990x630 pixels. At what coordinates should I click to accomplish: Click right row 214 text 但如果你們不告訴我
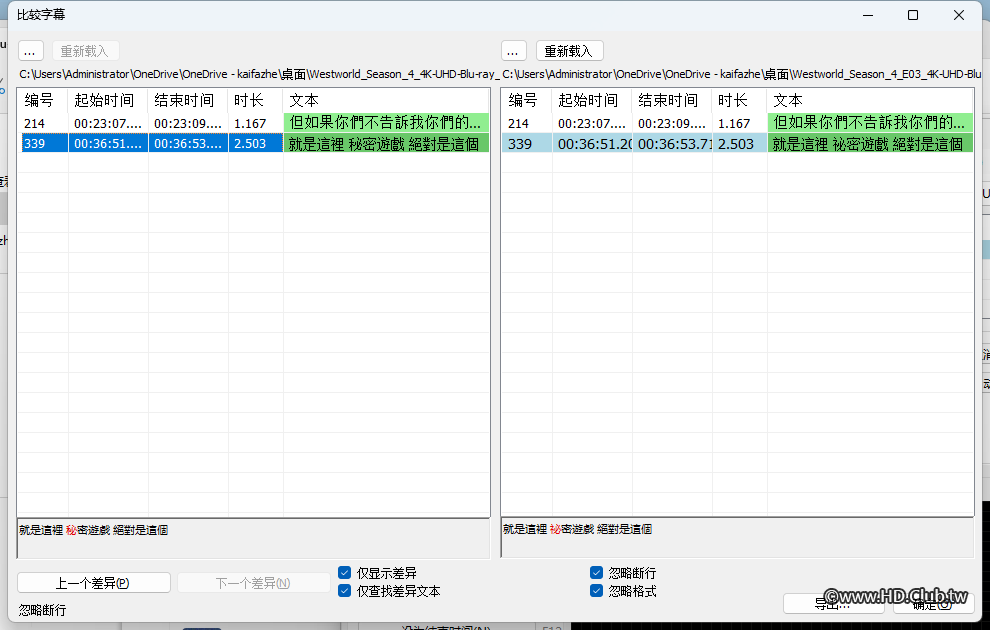pyautogui.click(x=870, y=122)
